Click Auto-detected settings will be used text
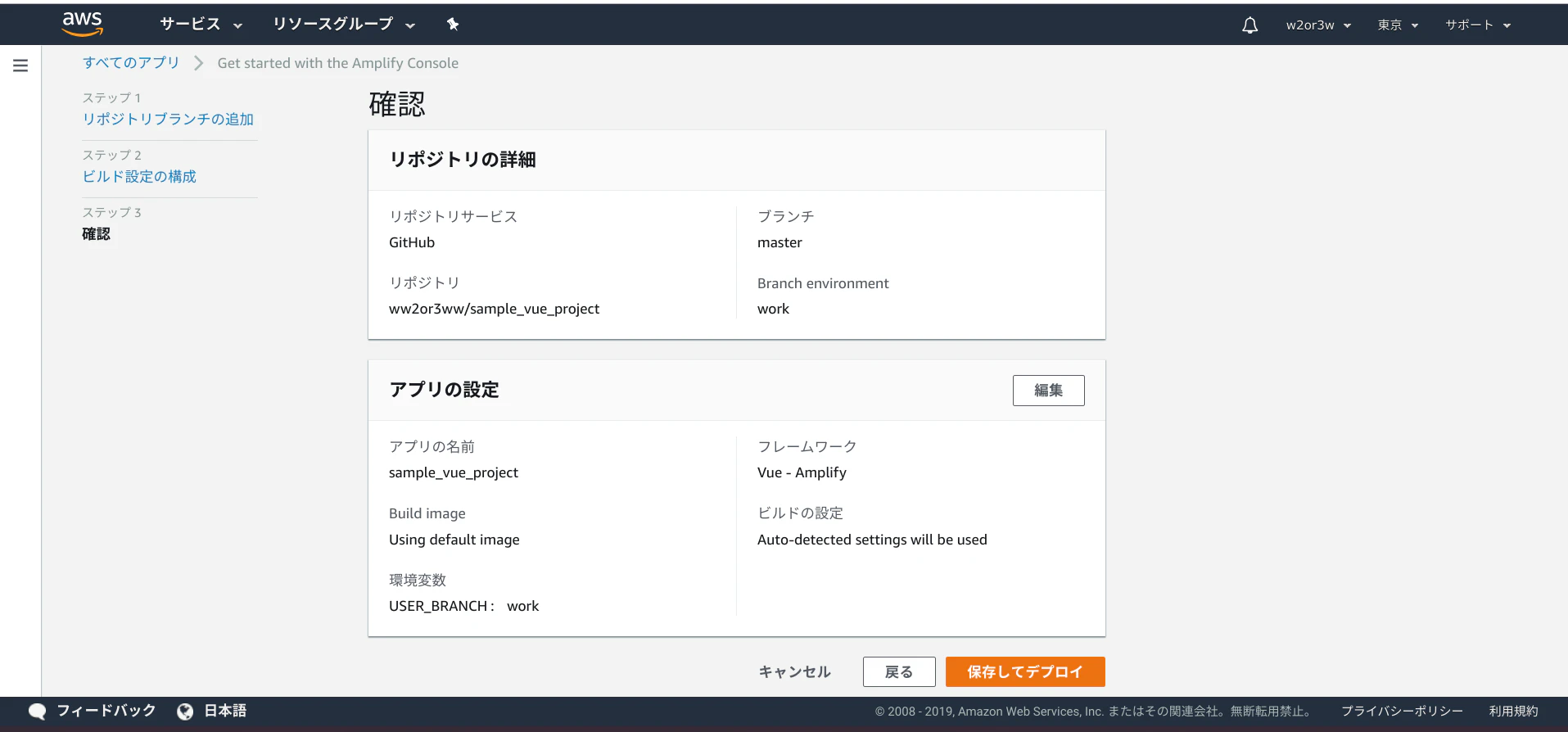 (872, 540)
